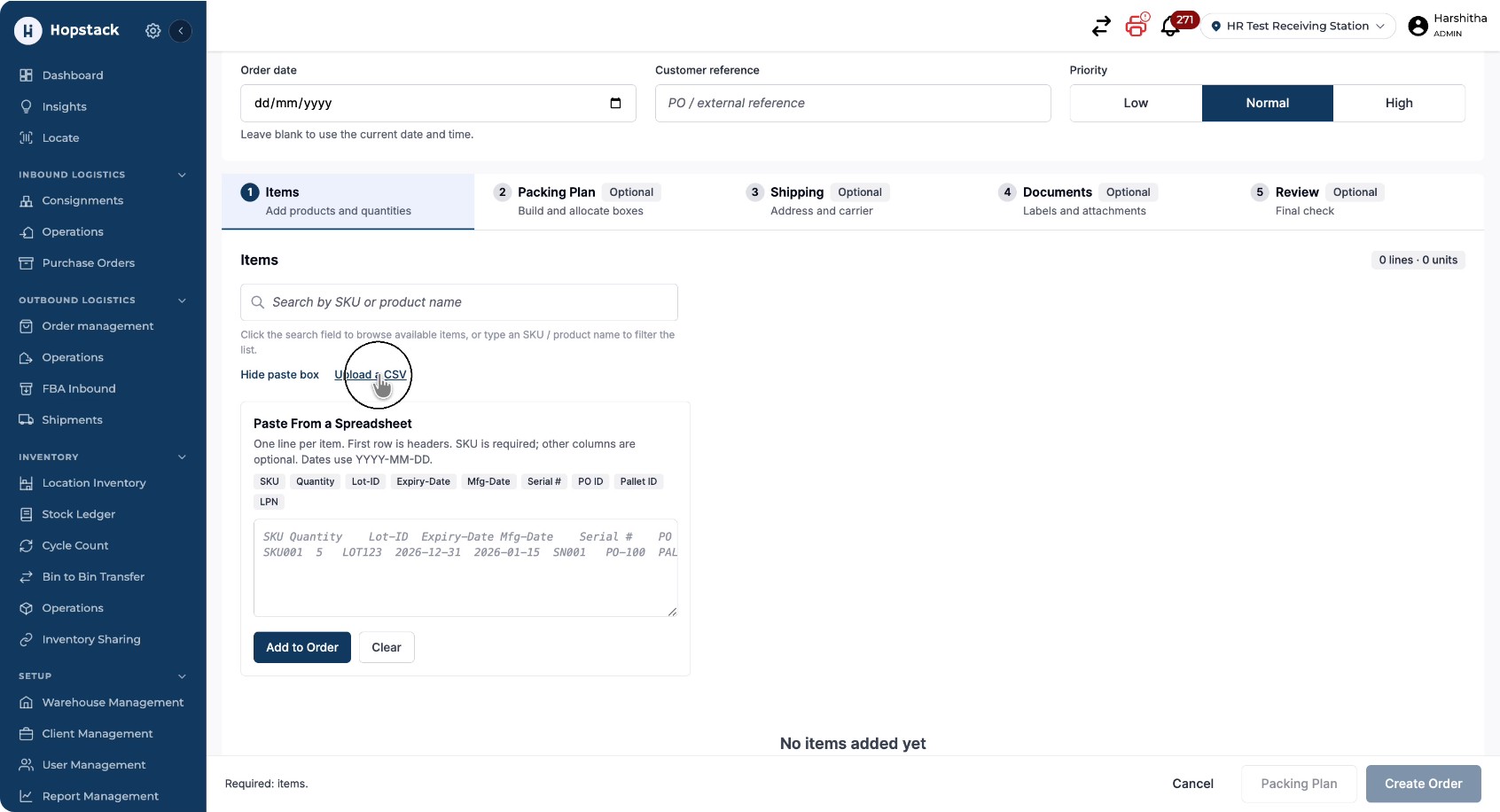The image size is (1500, 812).
Task: Hide the paste box
Action: coord(279,375)
